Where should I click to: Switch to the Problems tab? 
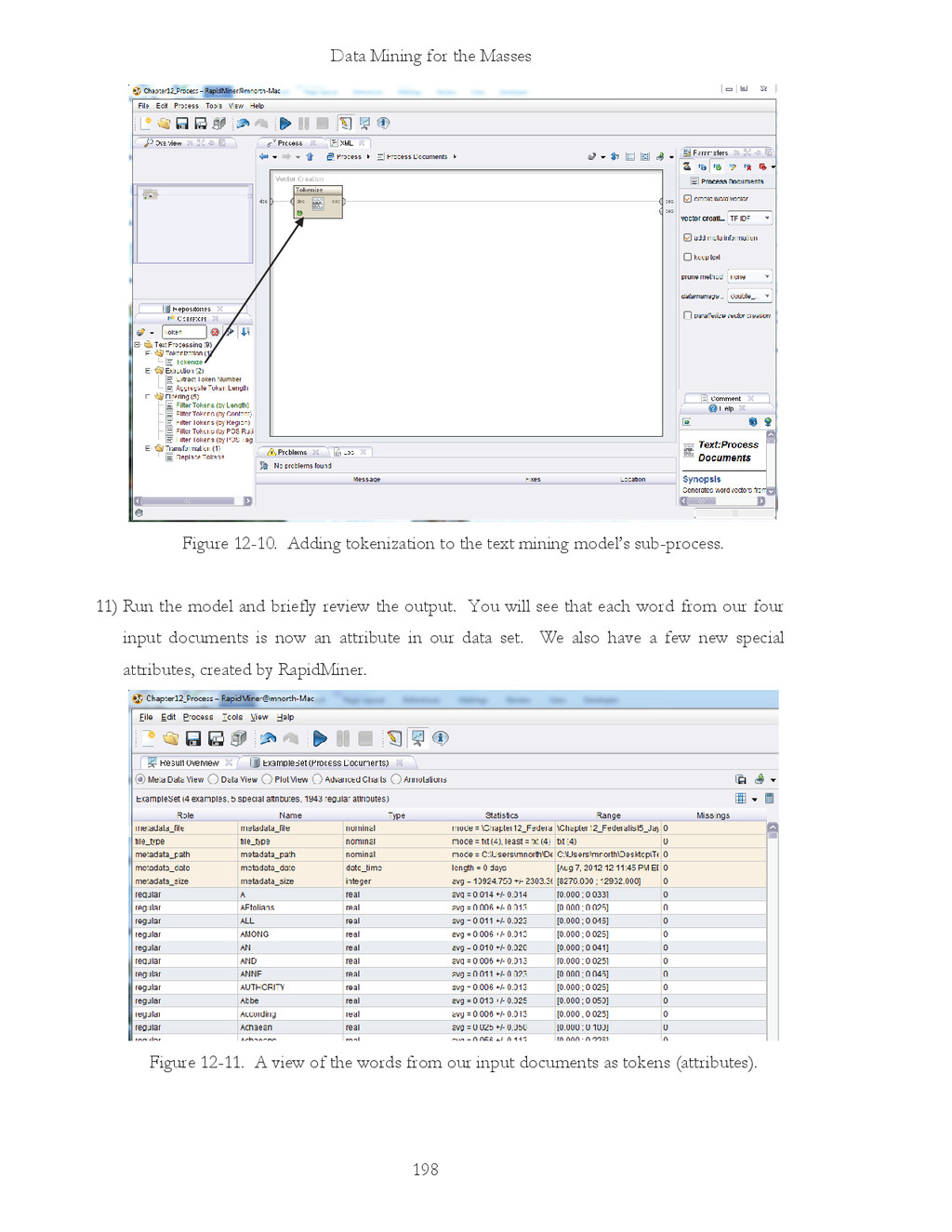[x=292, y=453]
